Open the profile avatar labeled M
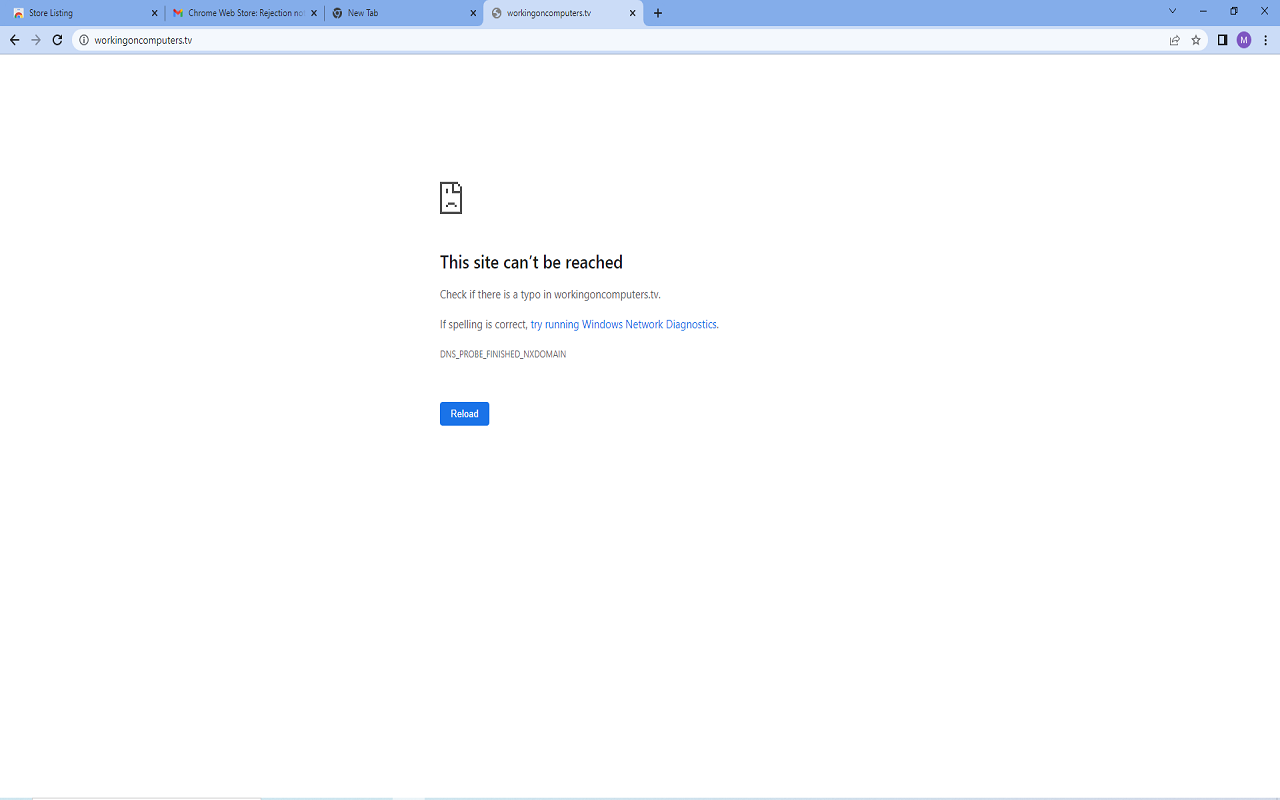The image size is (1280, 800). 1243,40
